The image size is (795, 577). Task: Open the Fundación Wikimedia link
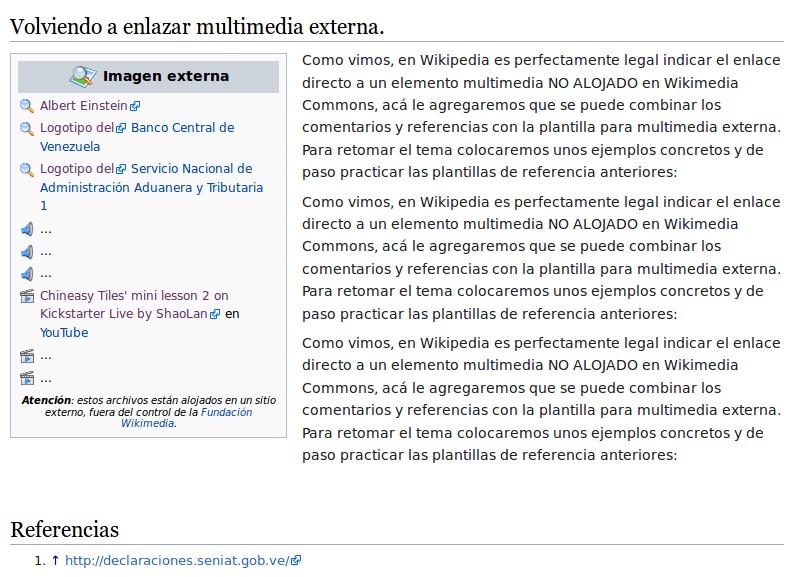(x=226, y=412)
